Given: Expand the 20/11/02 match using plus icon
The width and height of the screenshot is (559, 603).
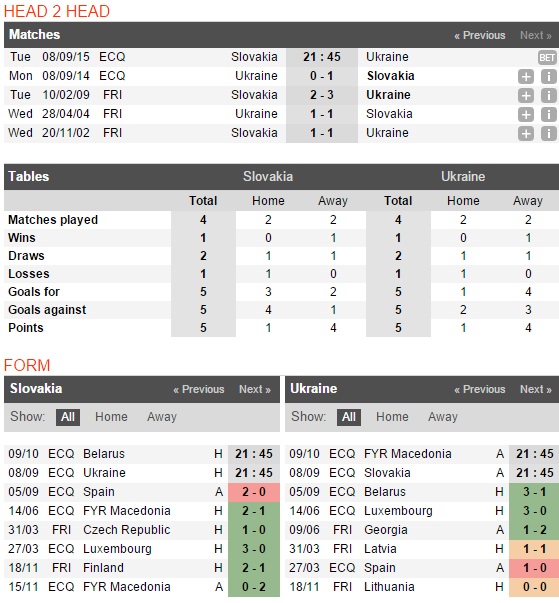Looking at the screenshot, I should point(526,133).
